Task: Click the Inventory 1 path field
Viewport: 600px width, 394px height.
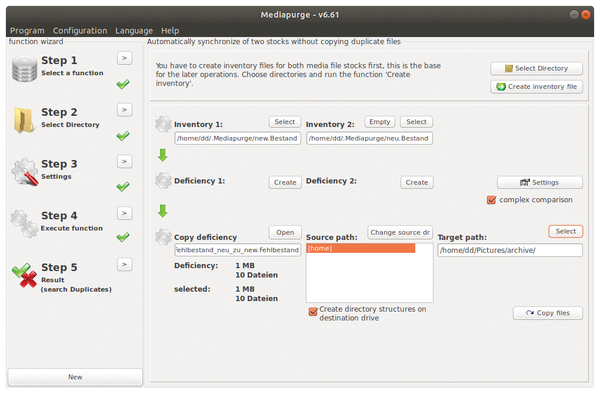Action: (x=238, y=138)
